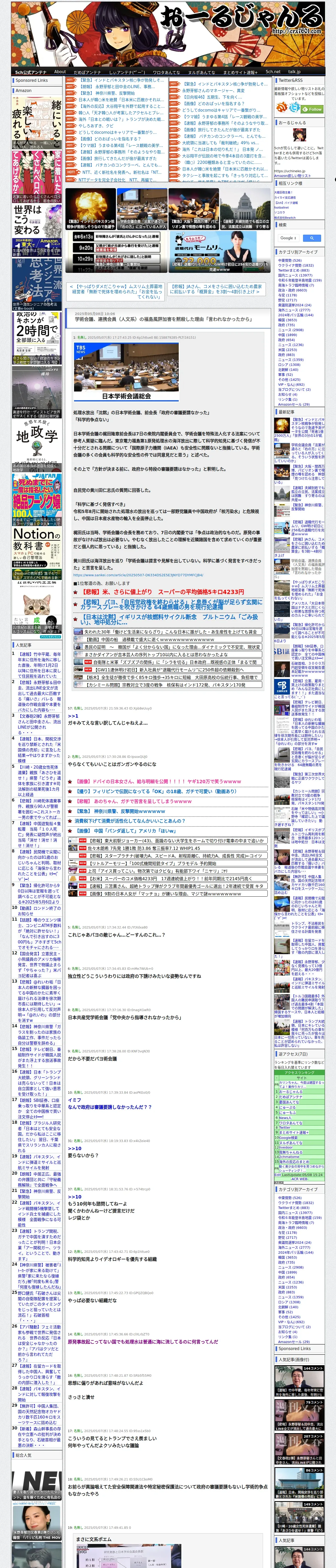Open the blue Twitter bird icon
This screenshot has height=1568, width=336.
click(295, 107)
